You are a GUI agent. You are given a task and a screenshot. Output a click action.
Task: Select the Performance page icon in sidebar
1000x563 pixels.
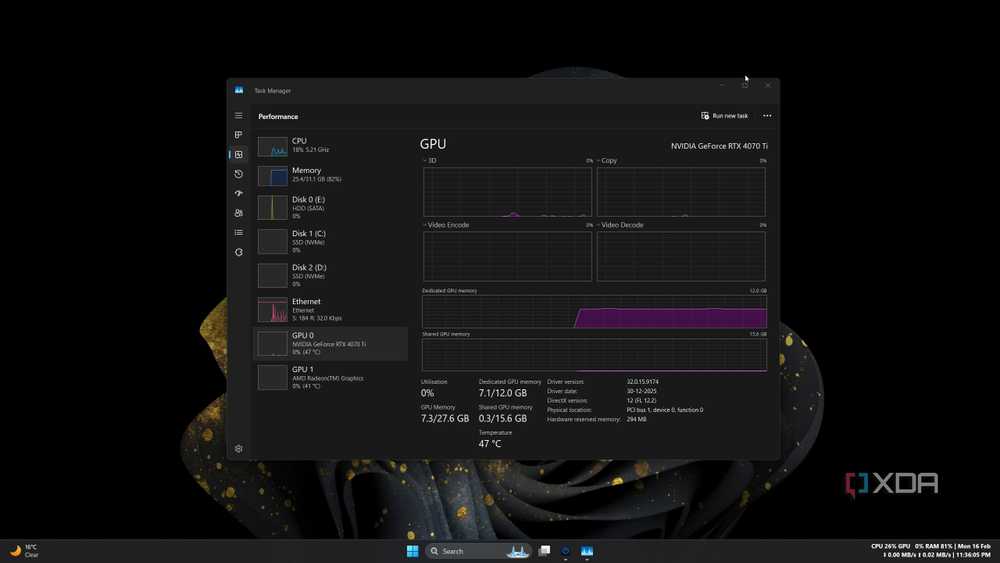point(239,154)
